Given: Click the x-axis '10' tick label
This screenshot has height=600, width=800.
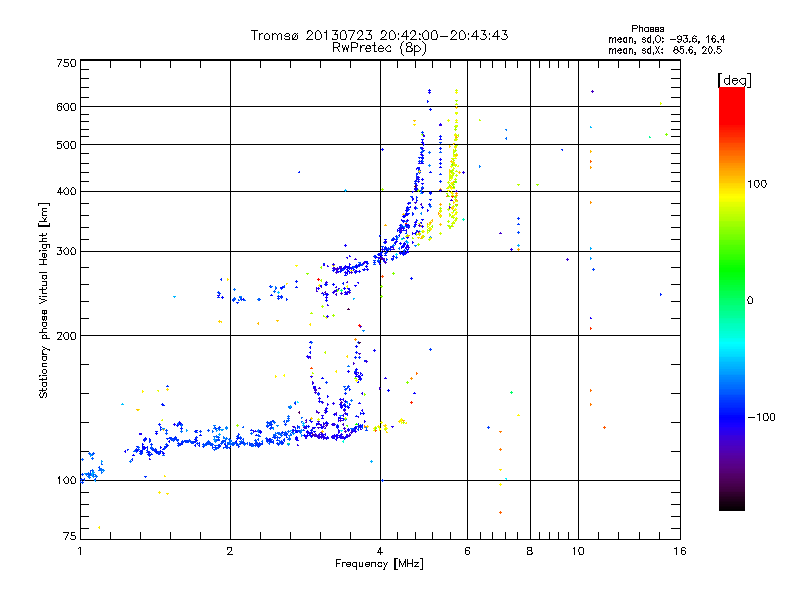Looking at the screenshot, I should coord(578,551).
